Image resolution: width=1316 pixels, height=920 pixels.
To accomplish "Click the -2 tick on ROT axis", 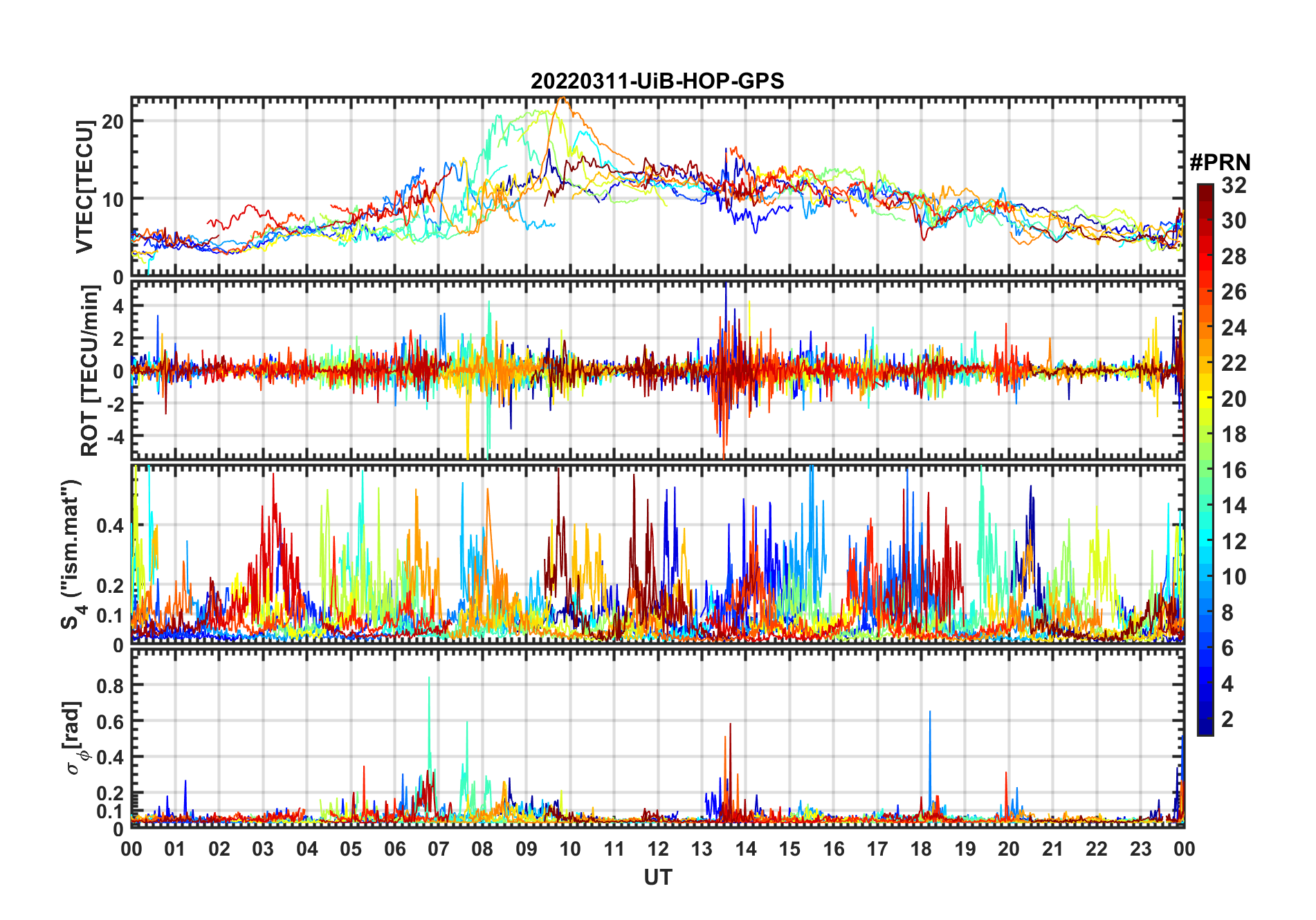I will (x=114, y=404).
